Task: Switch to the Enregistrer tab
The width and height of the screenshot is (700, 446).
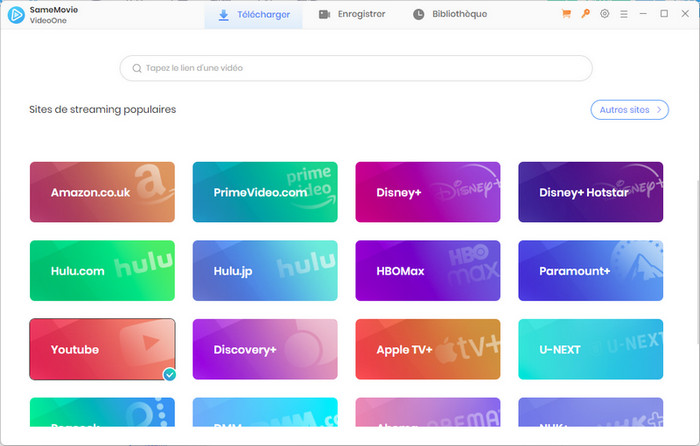Action: [x=352, y=14]
